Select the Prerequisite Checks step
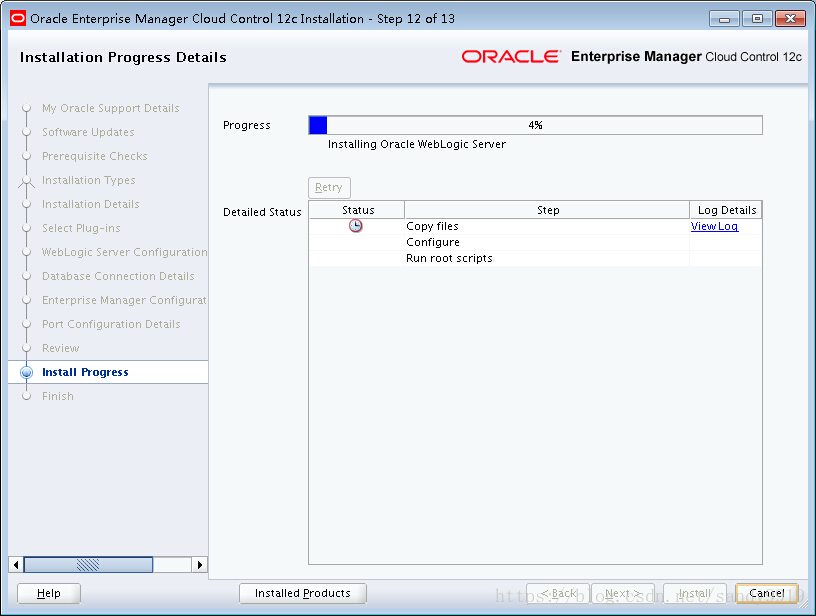Image resolution: width=816 pixels, height=616 pixels. (x=95, y=156)
